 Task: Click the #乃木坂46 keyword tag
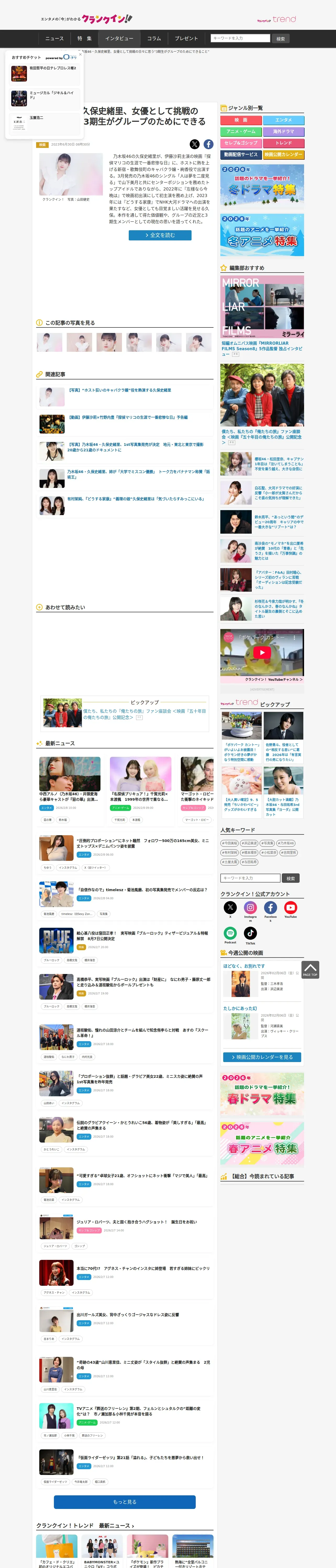[286, 843]
